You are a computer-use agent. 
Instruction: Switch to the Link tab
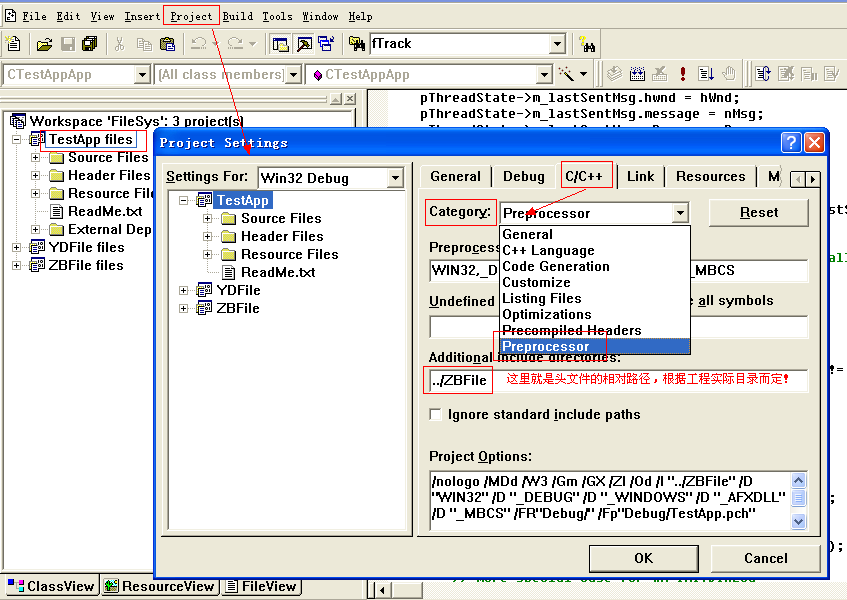click(x=640, y=177)
